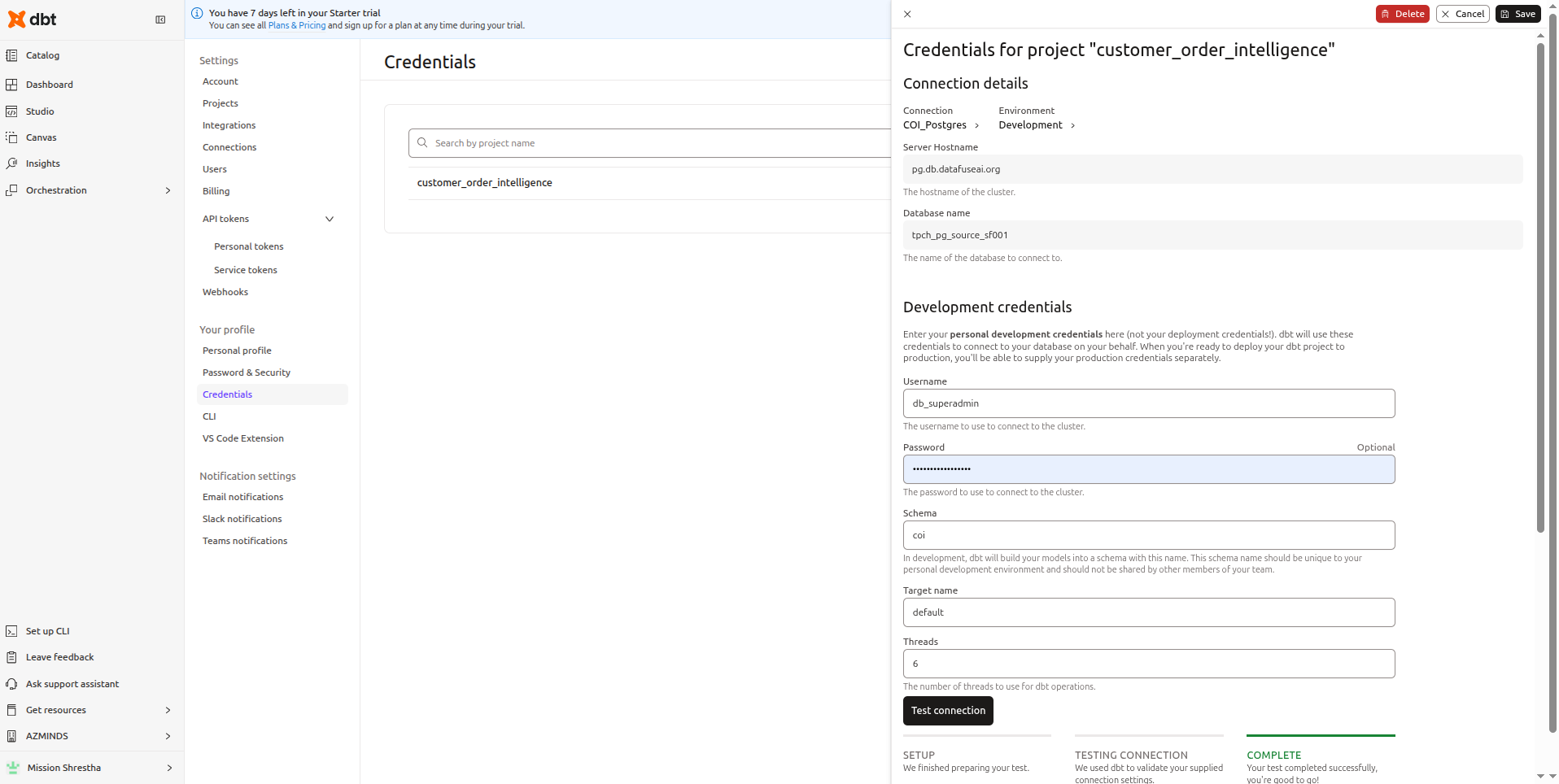Image resolution: width=1559 pixels, height=784 pixels.
Task: Open Slack notifications settings
Action: point(242,519)
